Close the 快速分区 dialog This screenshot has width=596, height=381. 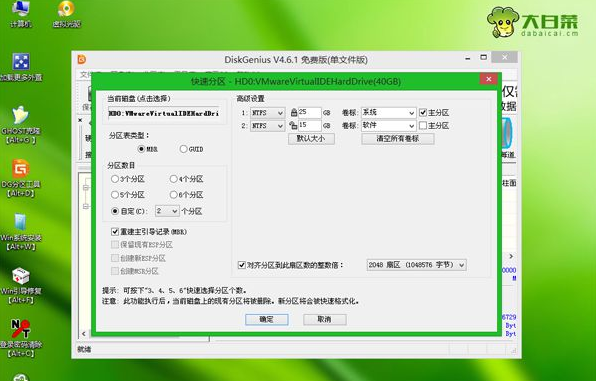[x=488, y=79]
